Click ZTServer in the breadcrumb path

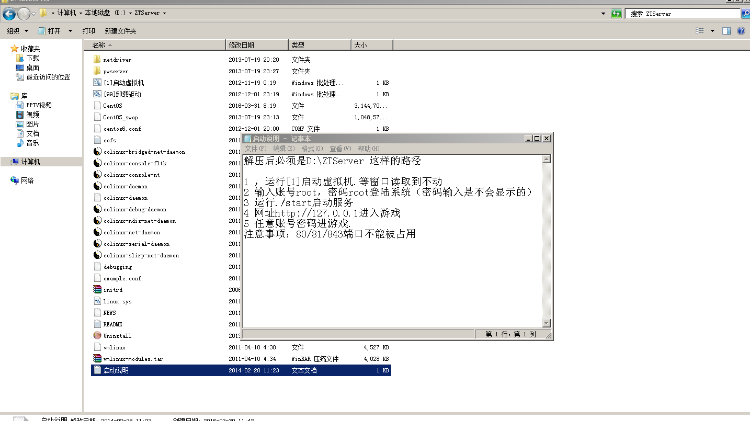tap(147, 13)
